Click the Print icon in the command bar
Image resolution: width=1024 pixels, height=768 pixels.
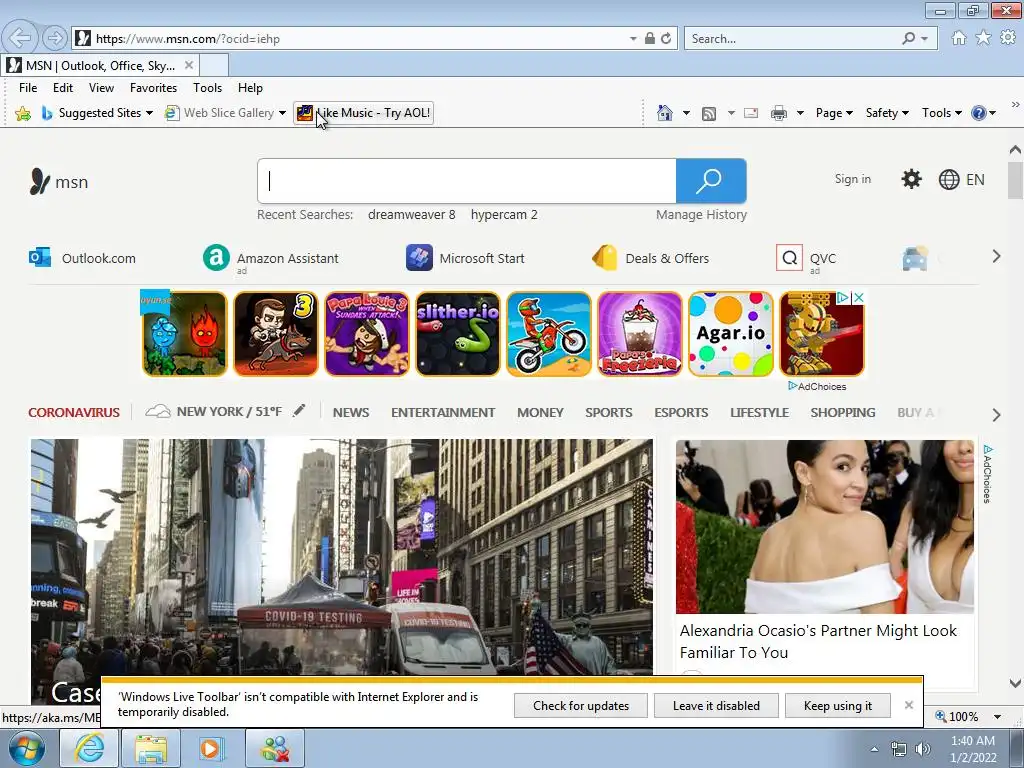pyautogui.click(x=778, y=114)
